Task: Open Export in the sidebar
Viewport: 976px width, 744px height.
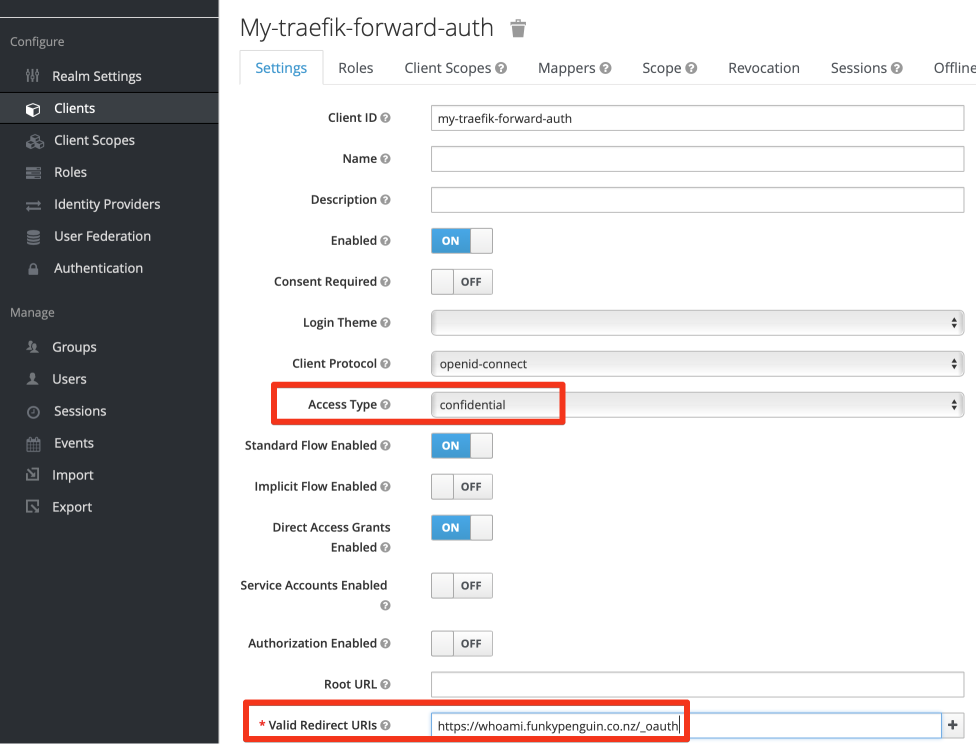Action: [x=71, y=507]
